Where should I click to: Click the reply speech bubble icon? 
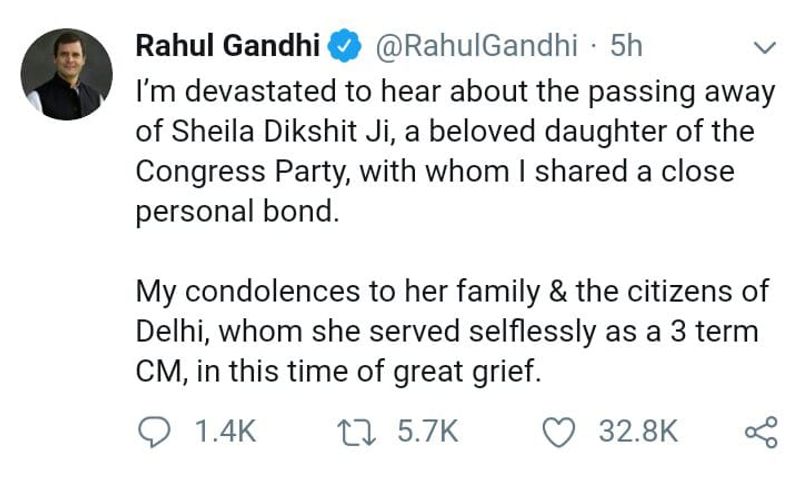click(153, 431)
